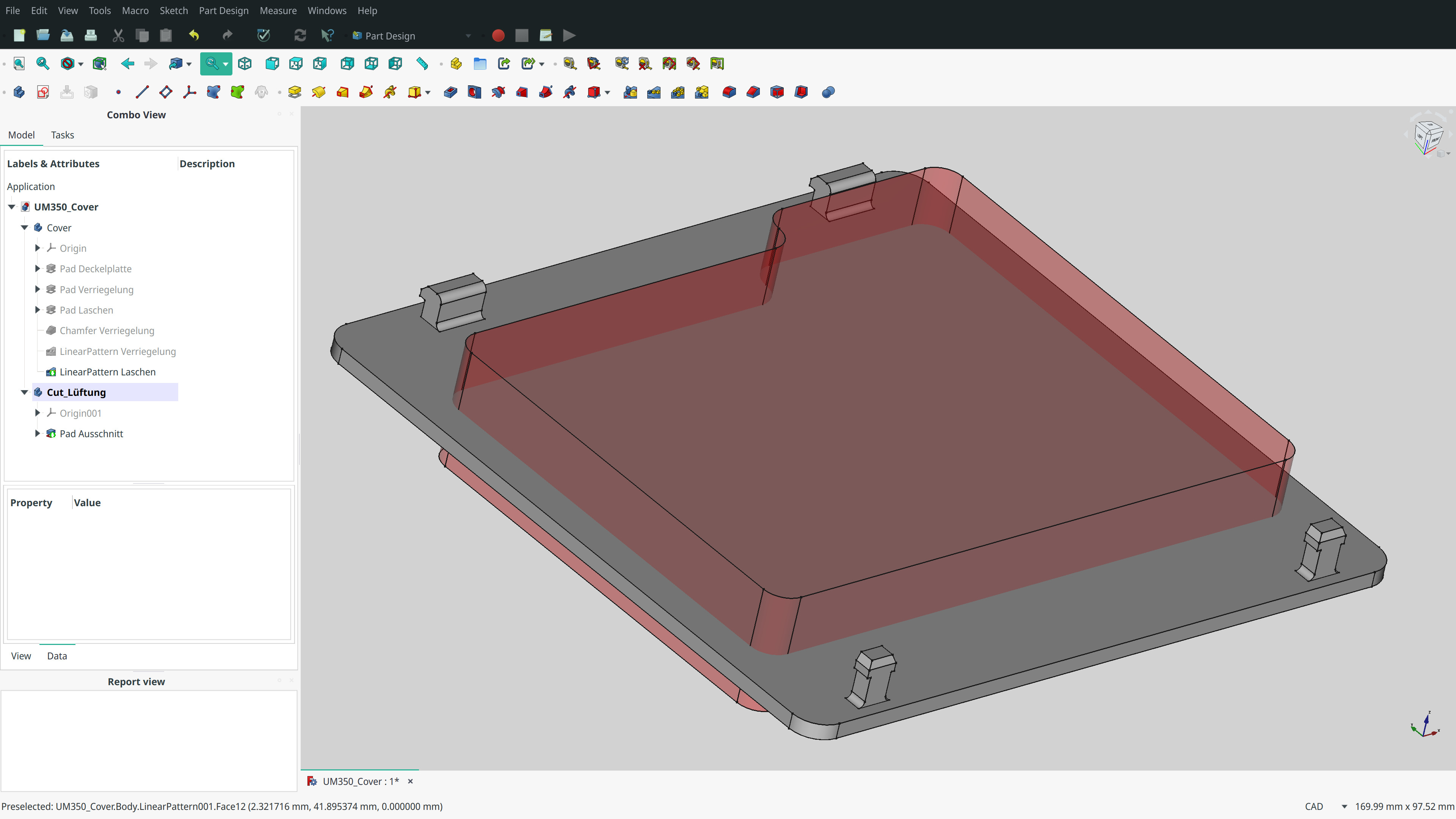Start macro recording with the red dot
The width and height of the screenshot is (1456, 819).
[498, 36]
